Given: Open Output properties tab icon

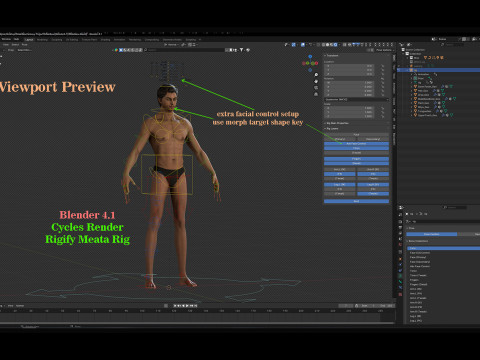Looking at the screenshot, I should [x=400, y=227].
